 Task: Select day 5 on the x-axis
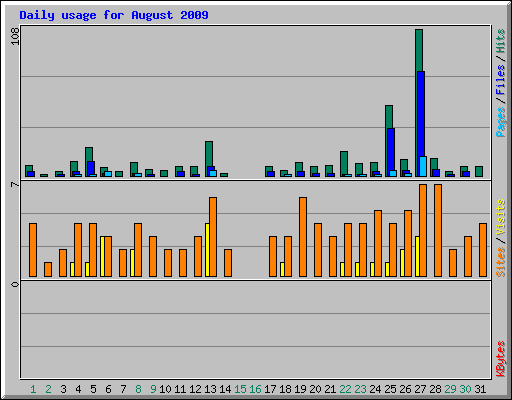tap(93, 389)
